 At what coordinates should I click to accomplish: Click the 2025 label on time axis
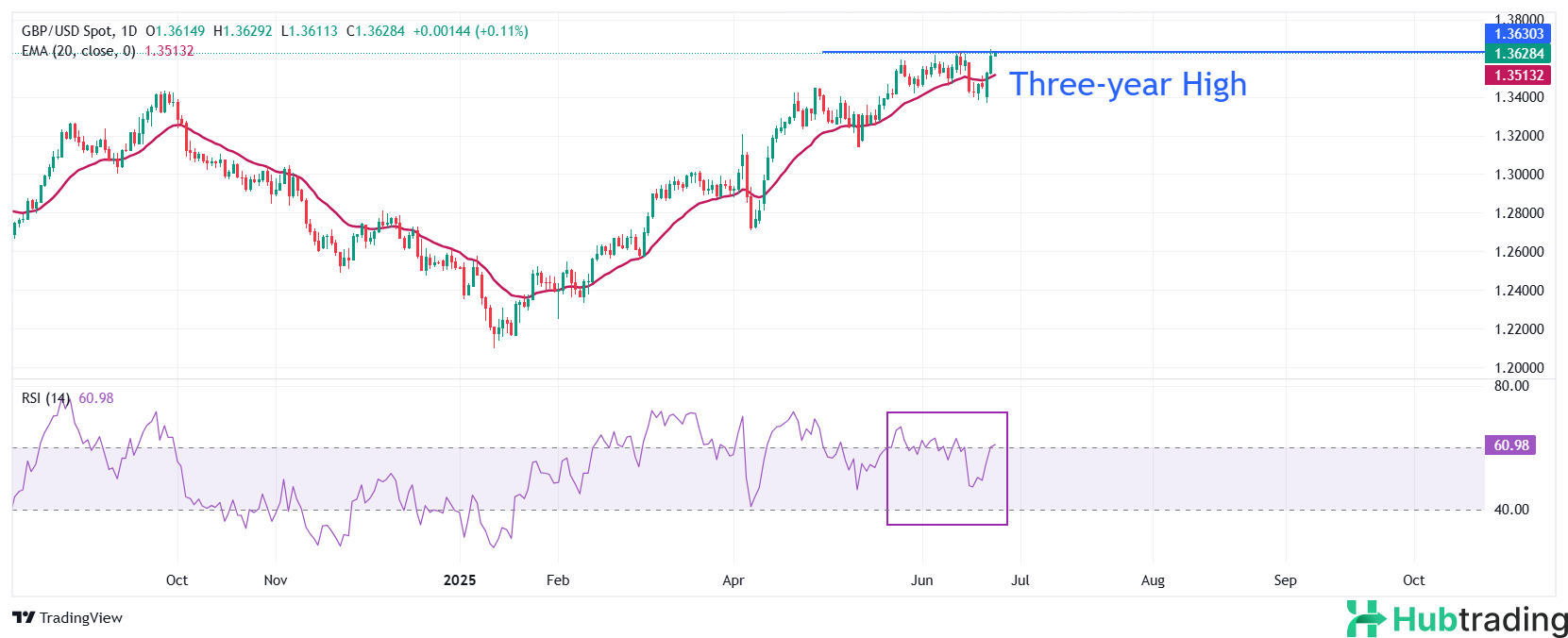[x=460, y=580]
